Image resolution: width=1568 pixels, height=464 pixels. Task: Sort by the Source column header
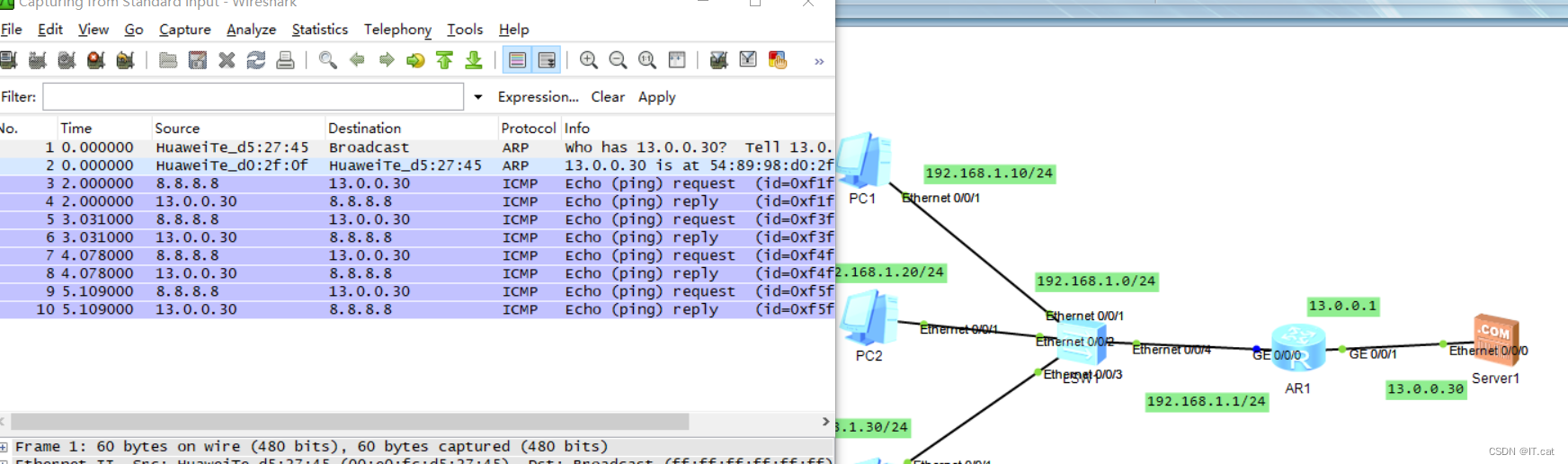tap(237, 128)
